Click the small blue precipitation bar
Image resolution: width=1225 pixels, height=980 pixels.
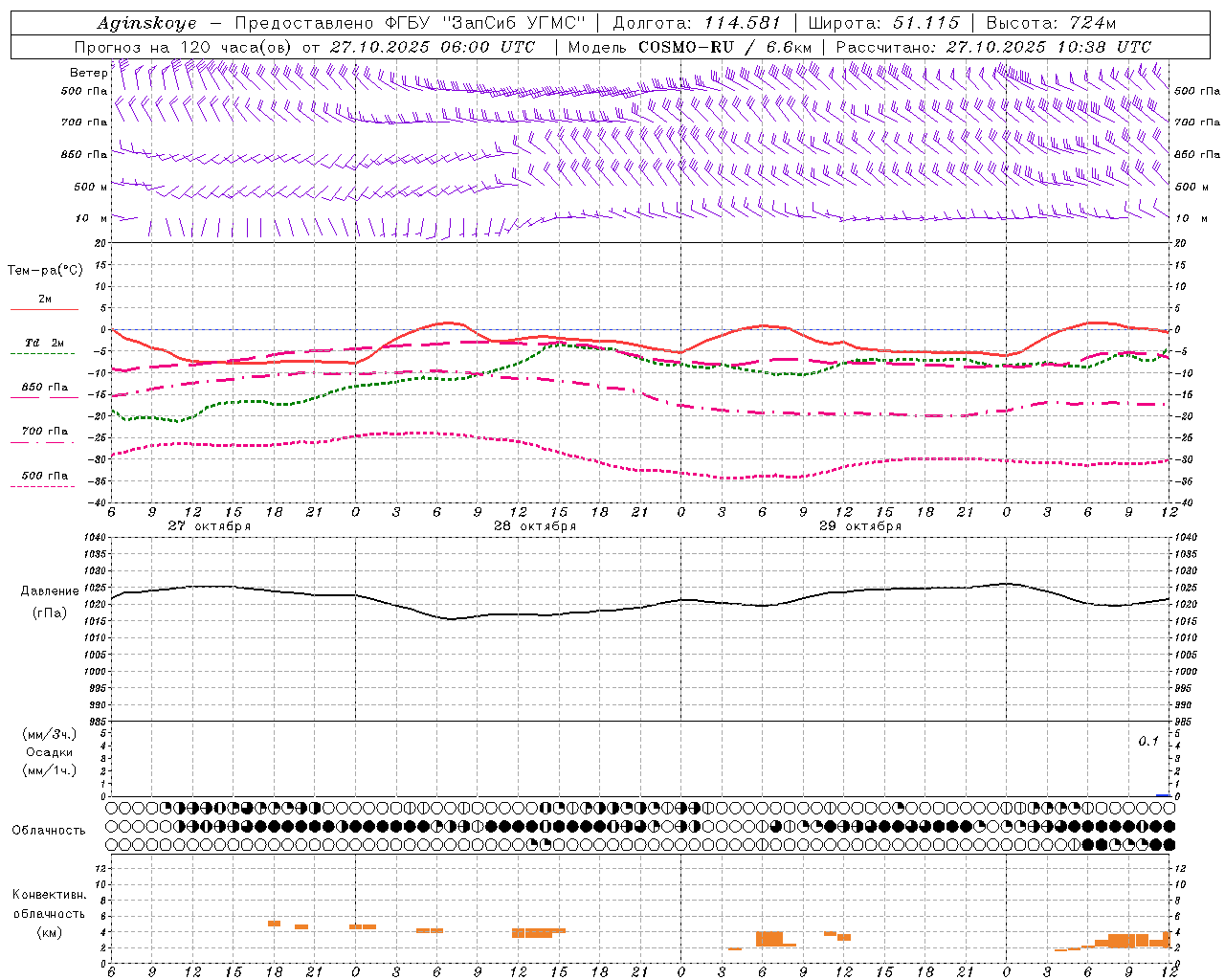click(x=1163, y=795)
